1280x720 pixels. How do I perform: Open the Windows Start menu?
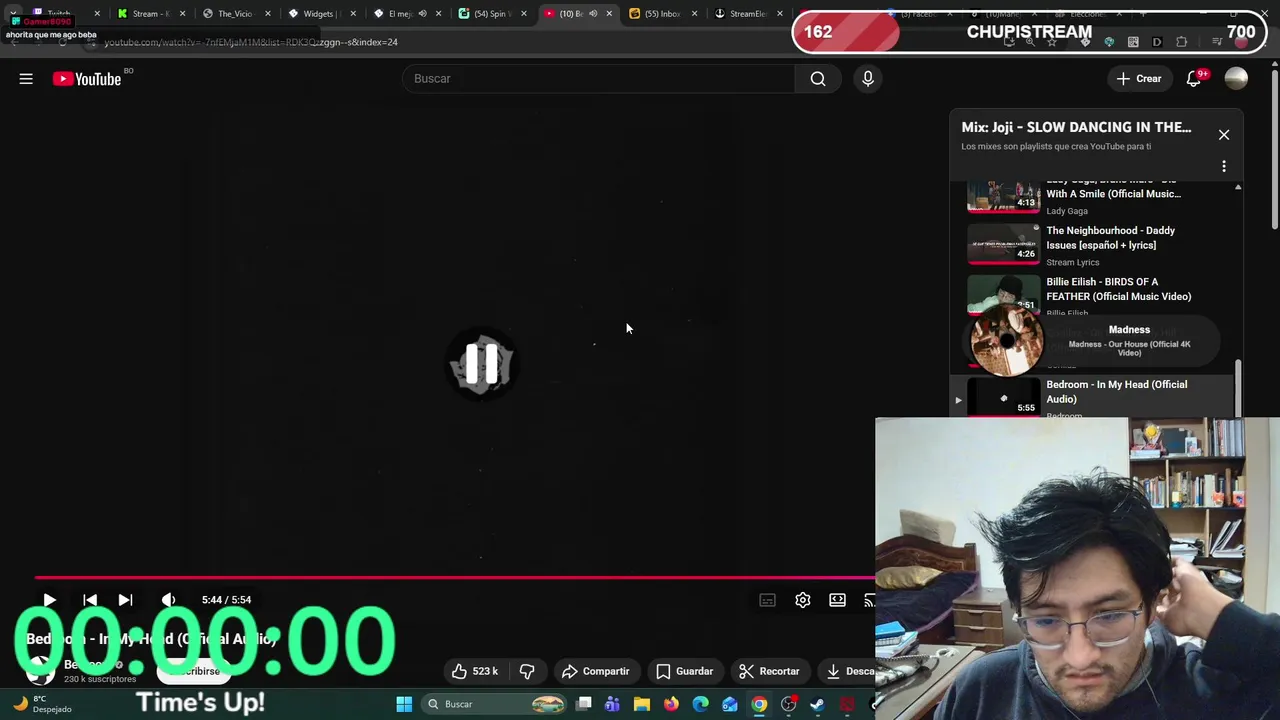point(404,704)
